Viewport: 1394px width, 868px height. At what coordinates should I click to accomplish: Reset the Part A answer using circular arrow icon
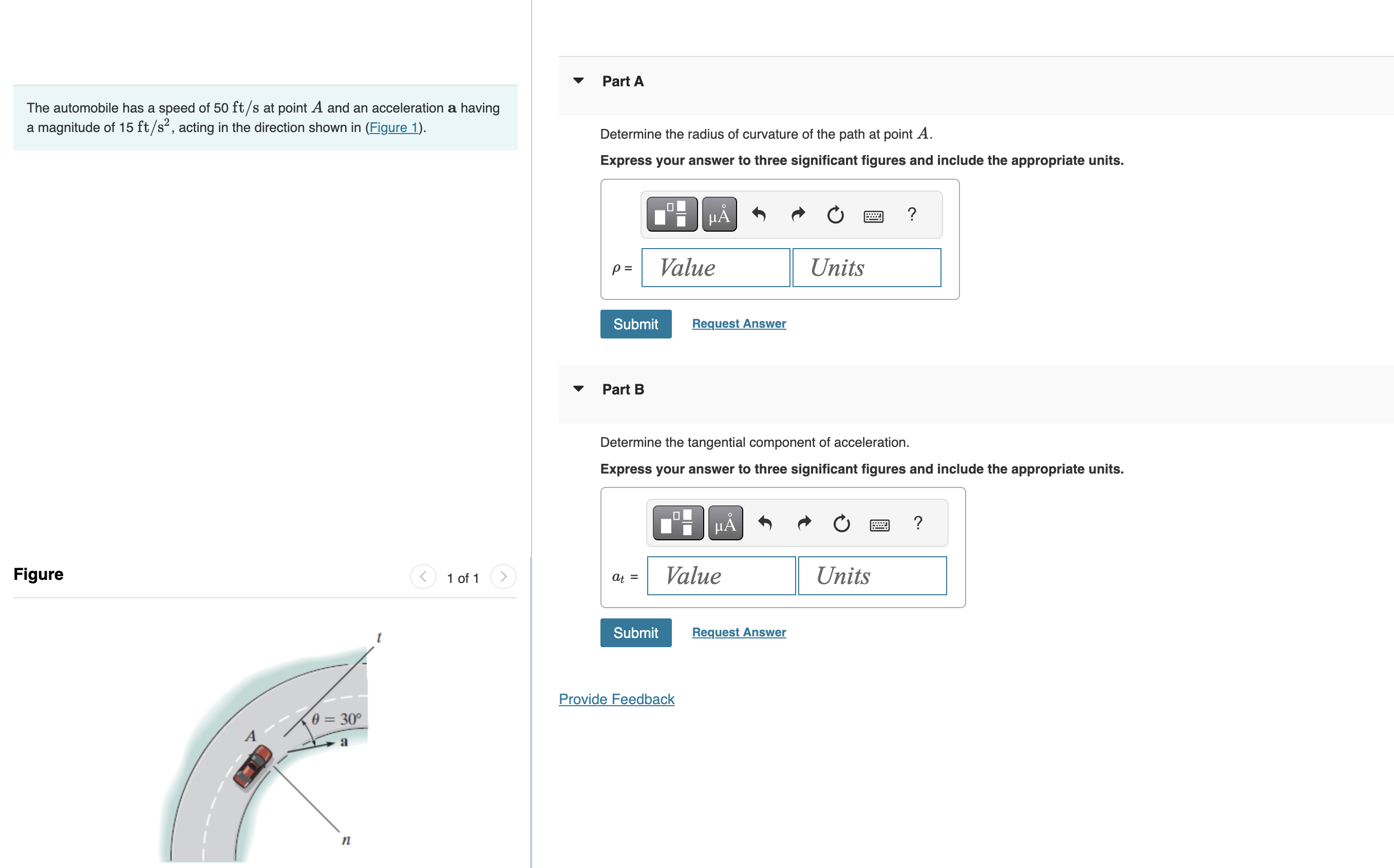point(835,214)
